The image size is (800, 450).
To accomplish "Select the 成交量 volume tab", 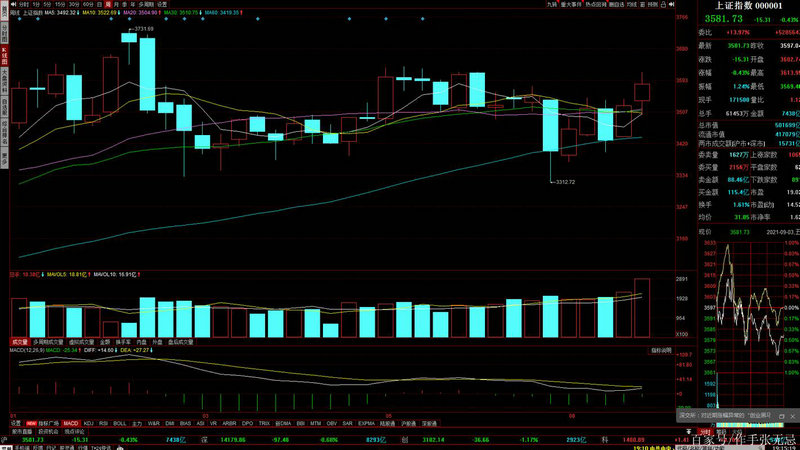I will pos(19,341).
